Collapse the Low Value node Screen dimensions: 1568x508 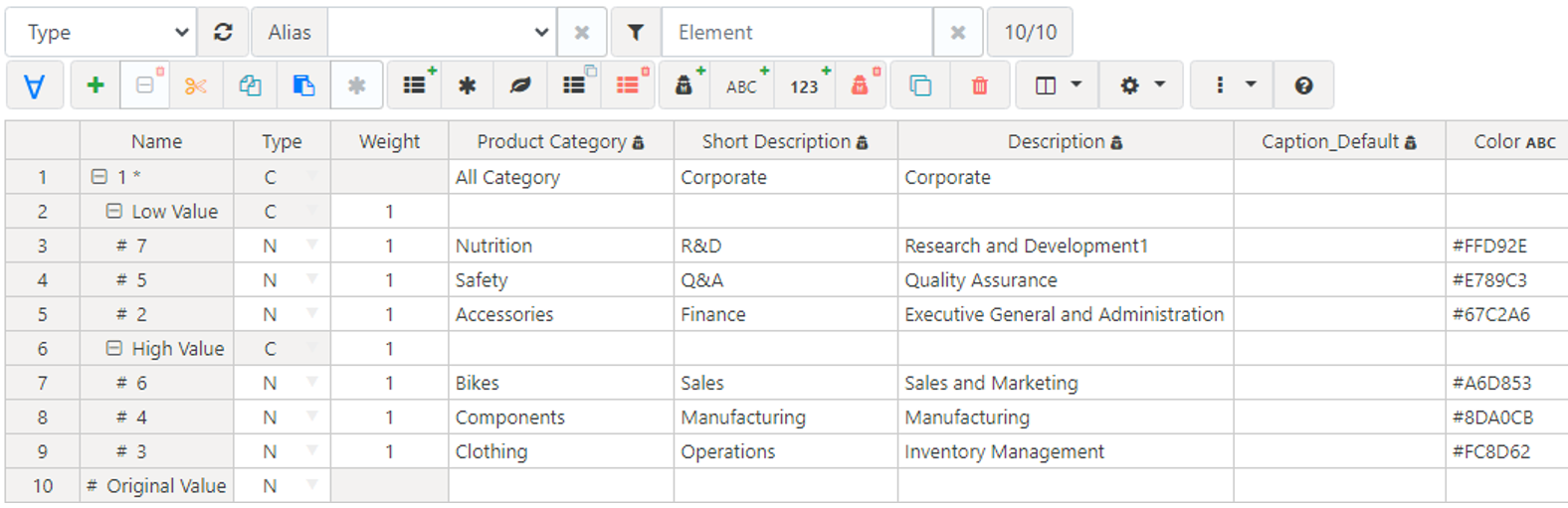113,211
